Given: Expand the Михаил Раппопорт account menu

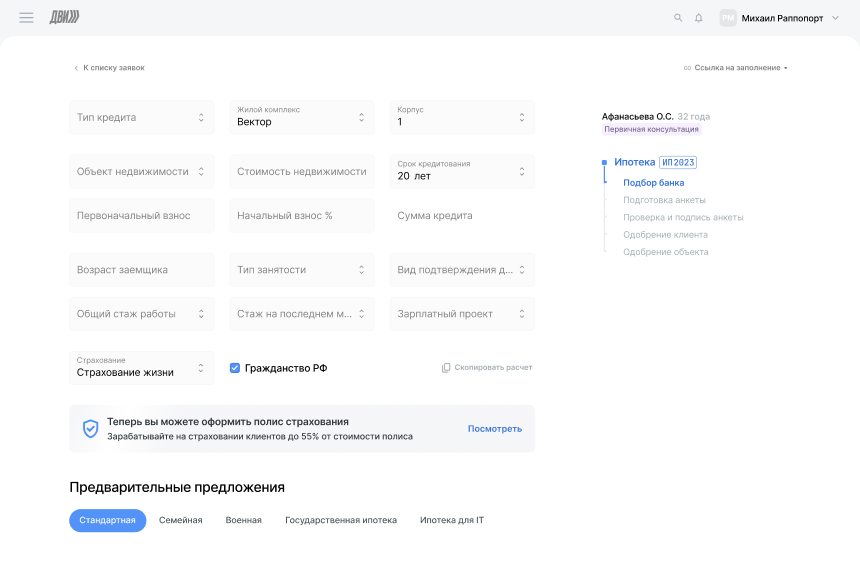Looking at the screenshot, I should [835, 18].
